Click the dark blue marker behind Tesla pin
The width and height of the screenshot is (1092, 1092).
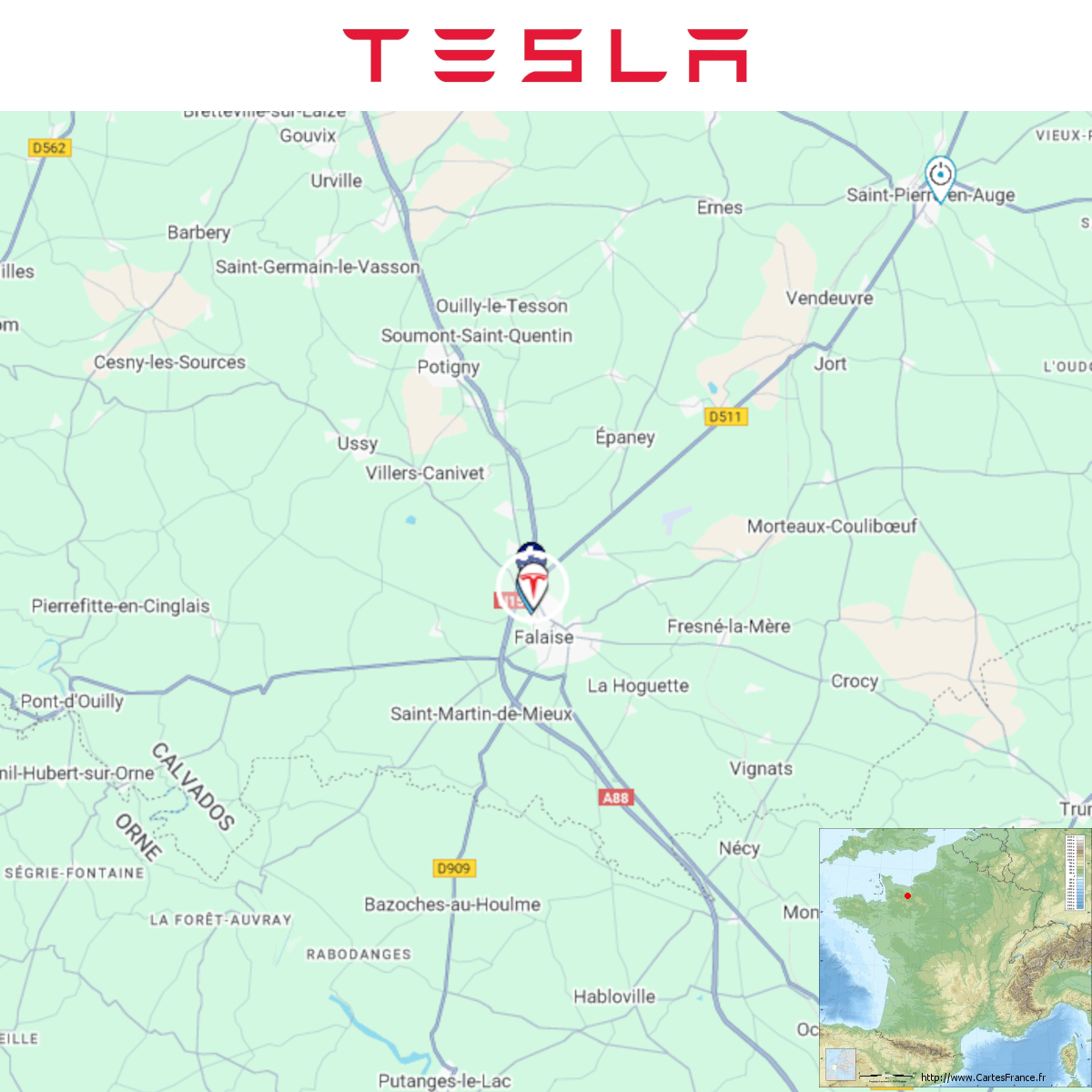pos(531,551)
